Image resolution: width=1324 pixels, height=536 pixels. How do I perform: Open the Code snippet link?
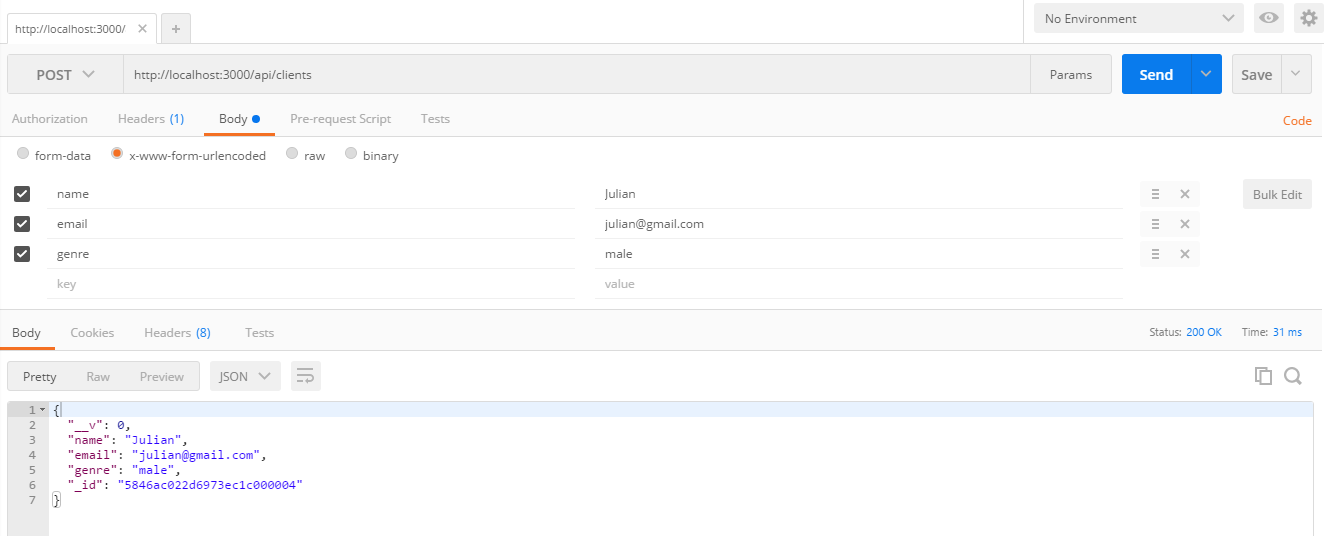click(1297, 120)
